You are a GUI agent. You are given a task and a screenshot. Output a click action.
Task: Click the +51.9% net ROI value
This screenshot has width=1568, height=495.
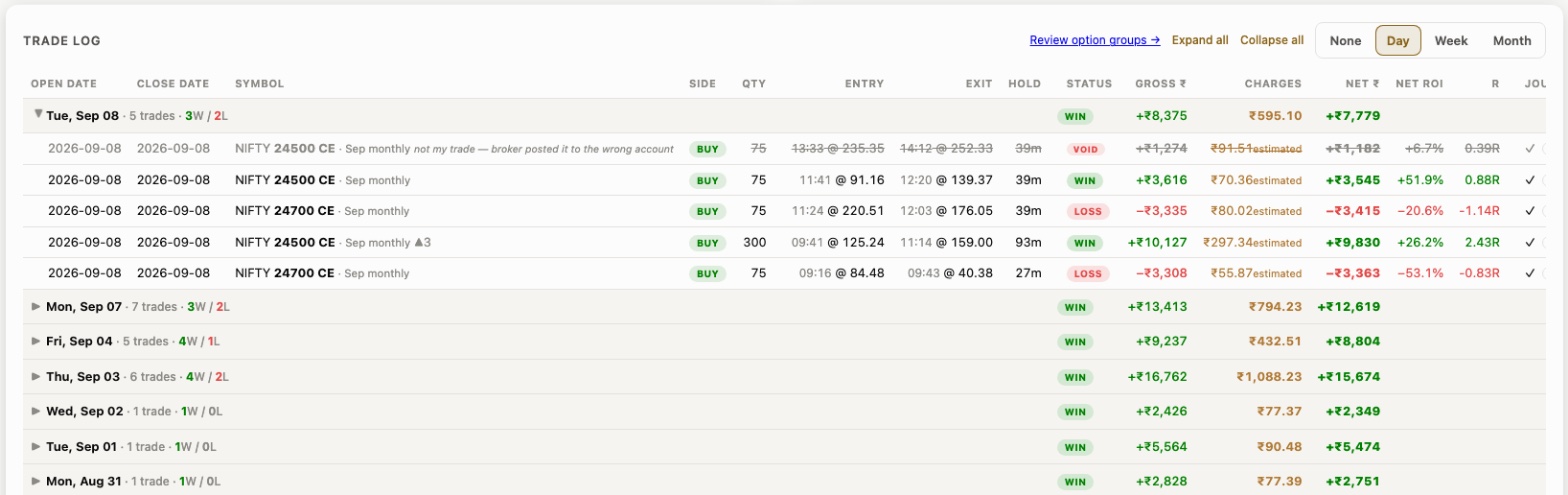click(1418, 181)
